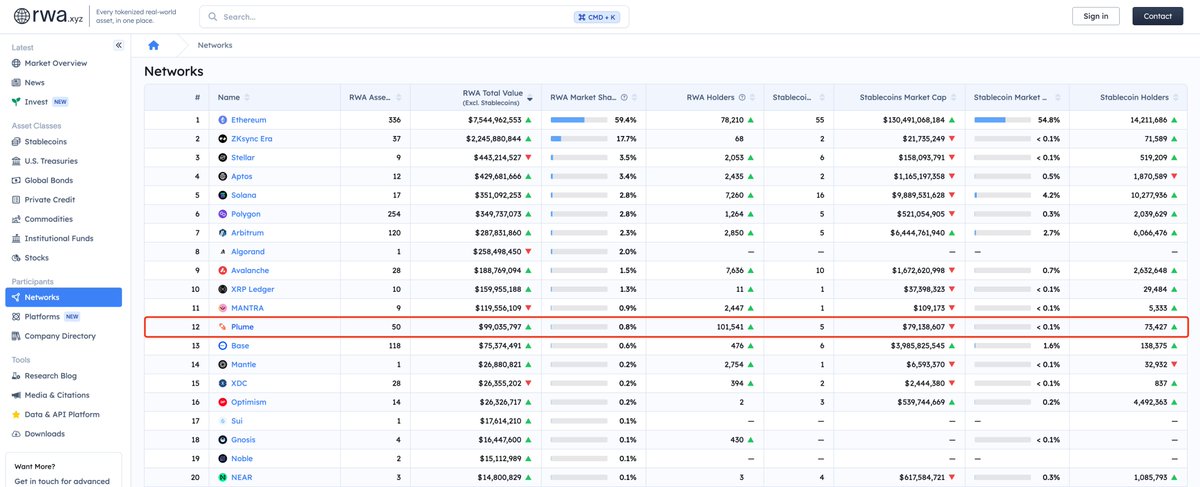Screen dimensions: 1200x487
Task: Click the ZKsync Era network icon
Action: (x=223, y=139)
